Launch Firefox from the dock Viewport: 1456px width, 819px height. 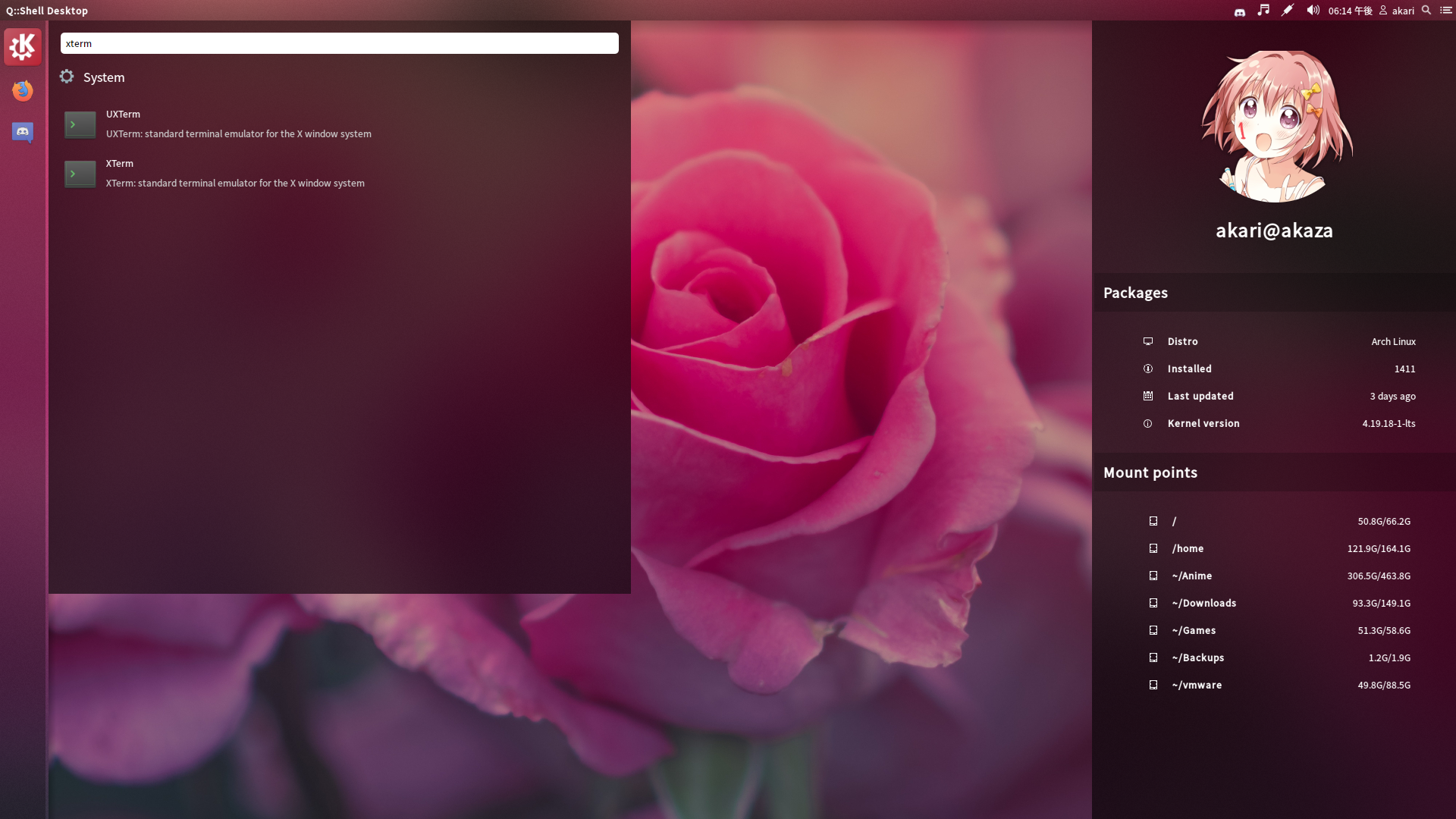(x=23, y=91)
